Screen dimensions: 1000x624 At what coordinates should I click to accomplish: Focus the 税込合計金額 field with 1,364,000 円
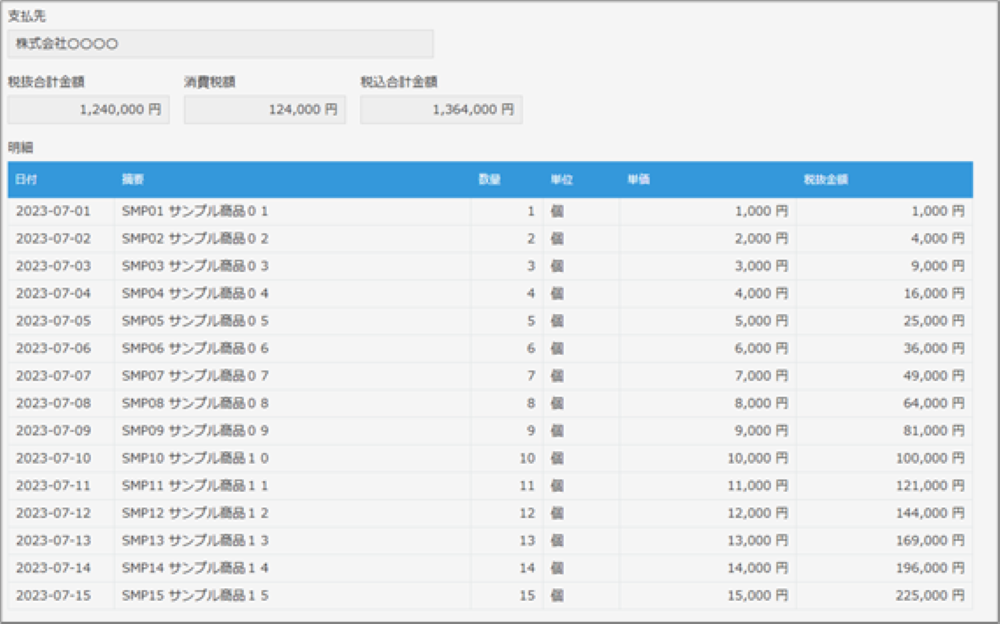pos(441,110)
